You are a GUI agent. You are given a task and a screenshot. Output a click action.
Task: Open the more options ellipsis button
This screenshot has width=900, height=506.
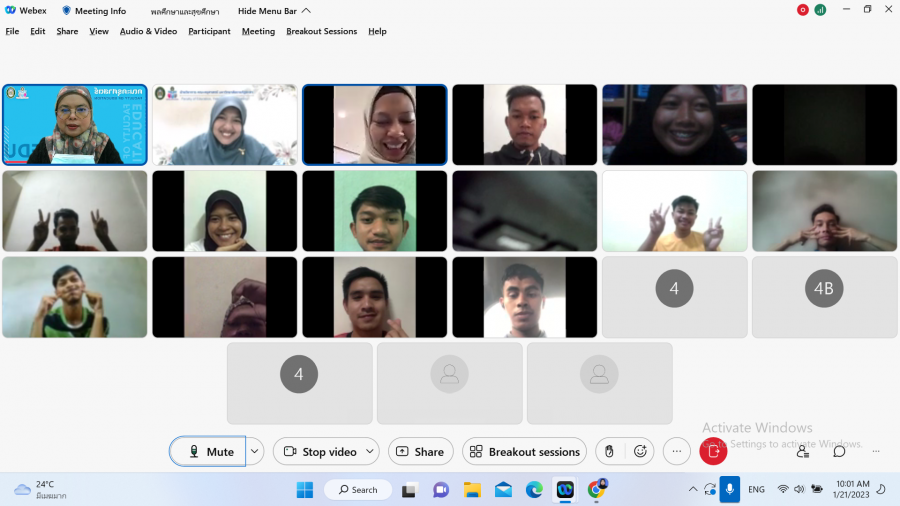(677, 452)
